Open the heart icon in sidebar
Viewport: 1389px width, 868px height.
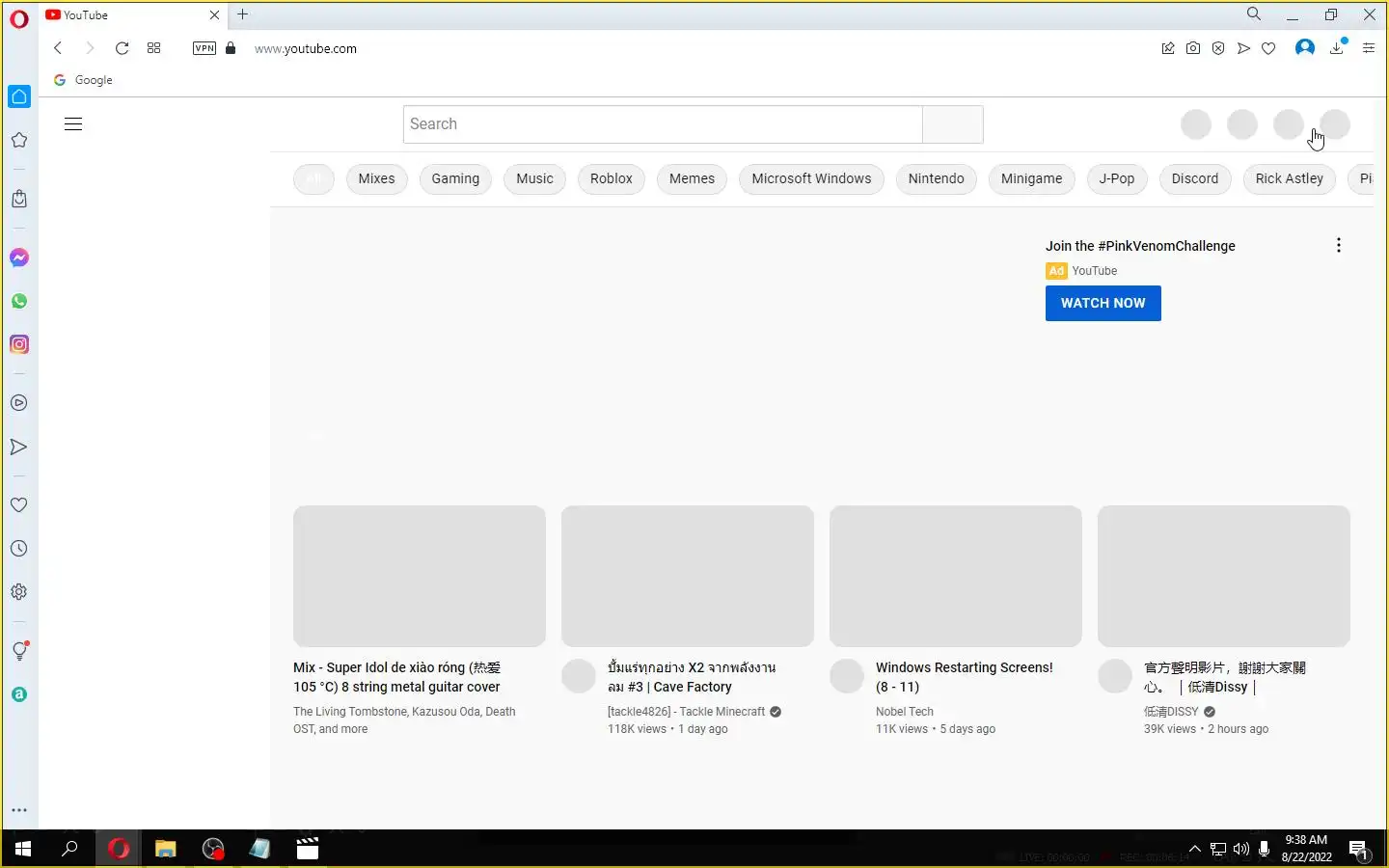click(x=19, y=505)
